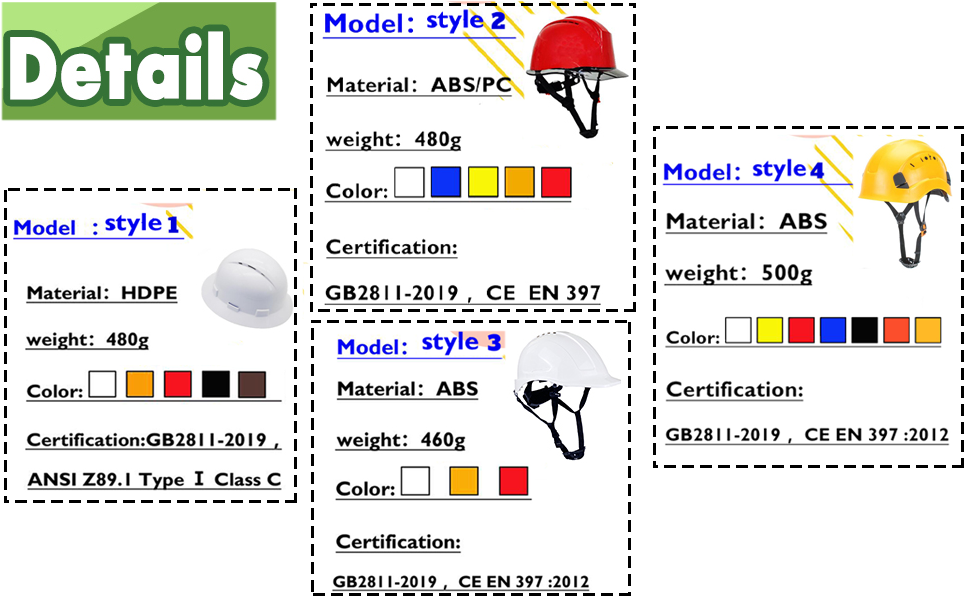Image resolution: width=970 pixels, height=600 pixels.
Task: Choose the yellow swatch for style 4
Action: 770,330
